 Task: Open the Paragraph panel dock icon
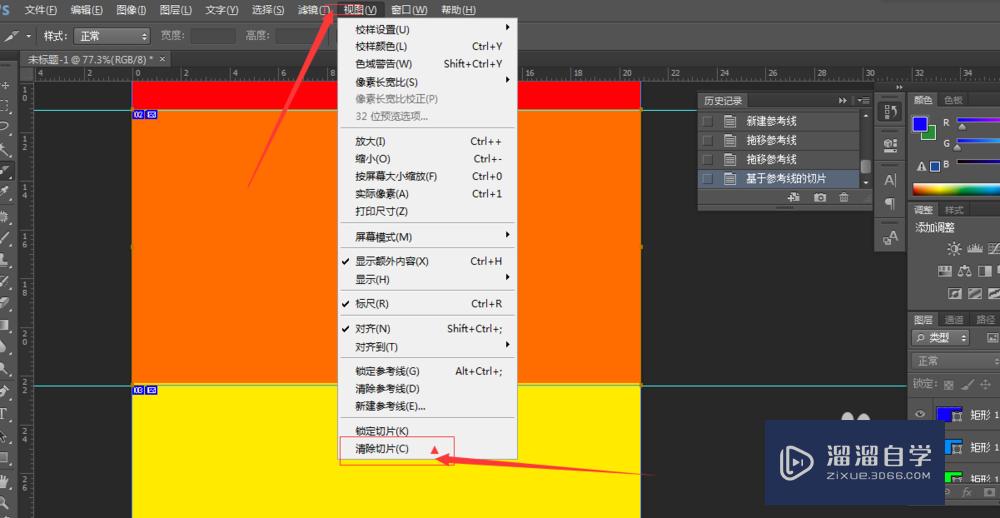click(x=890, y=204)
